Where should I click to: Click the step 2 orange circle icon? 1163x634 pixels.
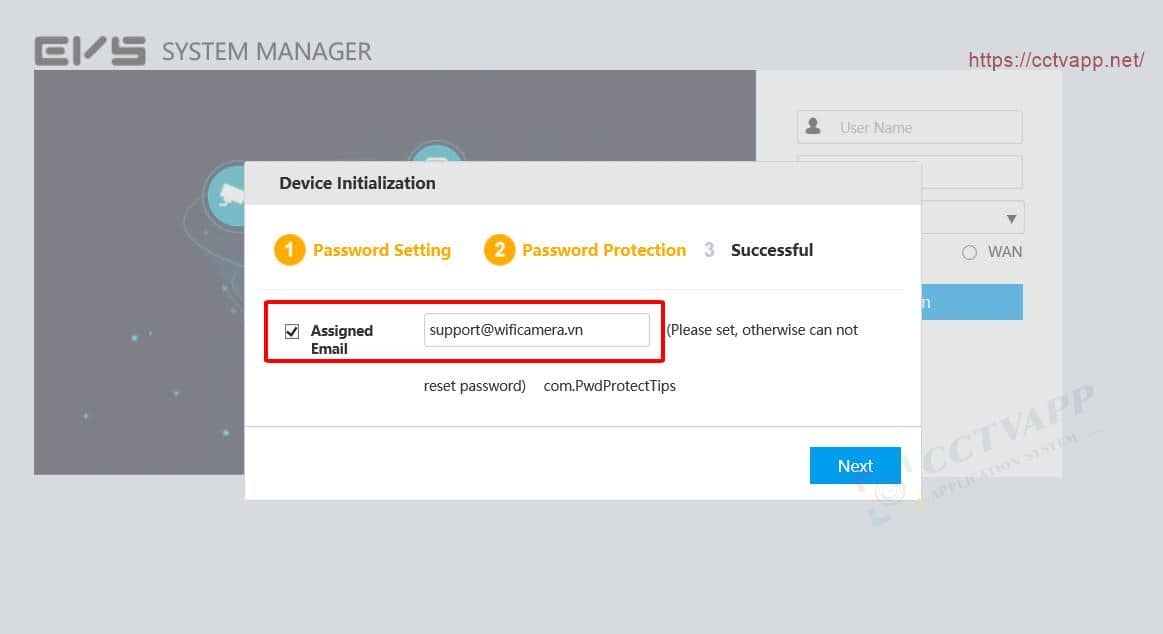499,250
